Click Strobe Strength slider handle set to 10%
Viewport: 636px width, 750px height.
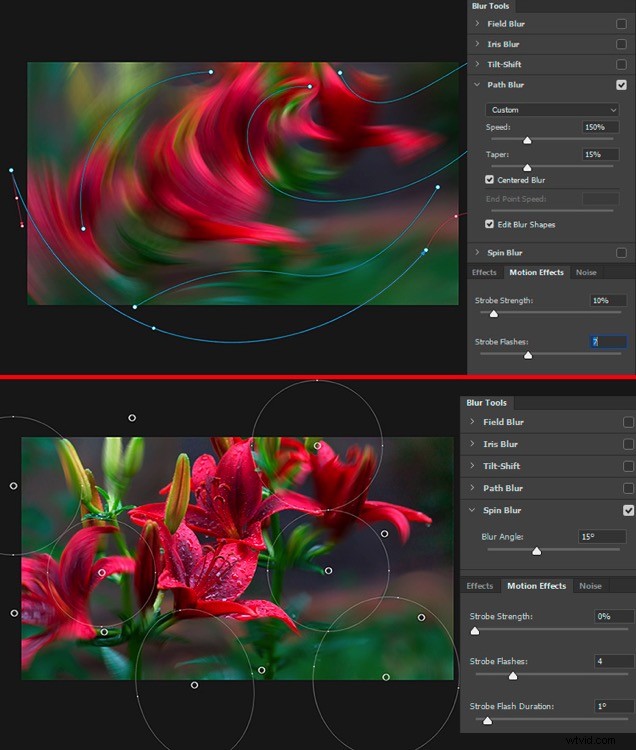click(x=493, y=314)
